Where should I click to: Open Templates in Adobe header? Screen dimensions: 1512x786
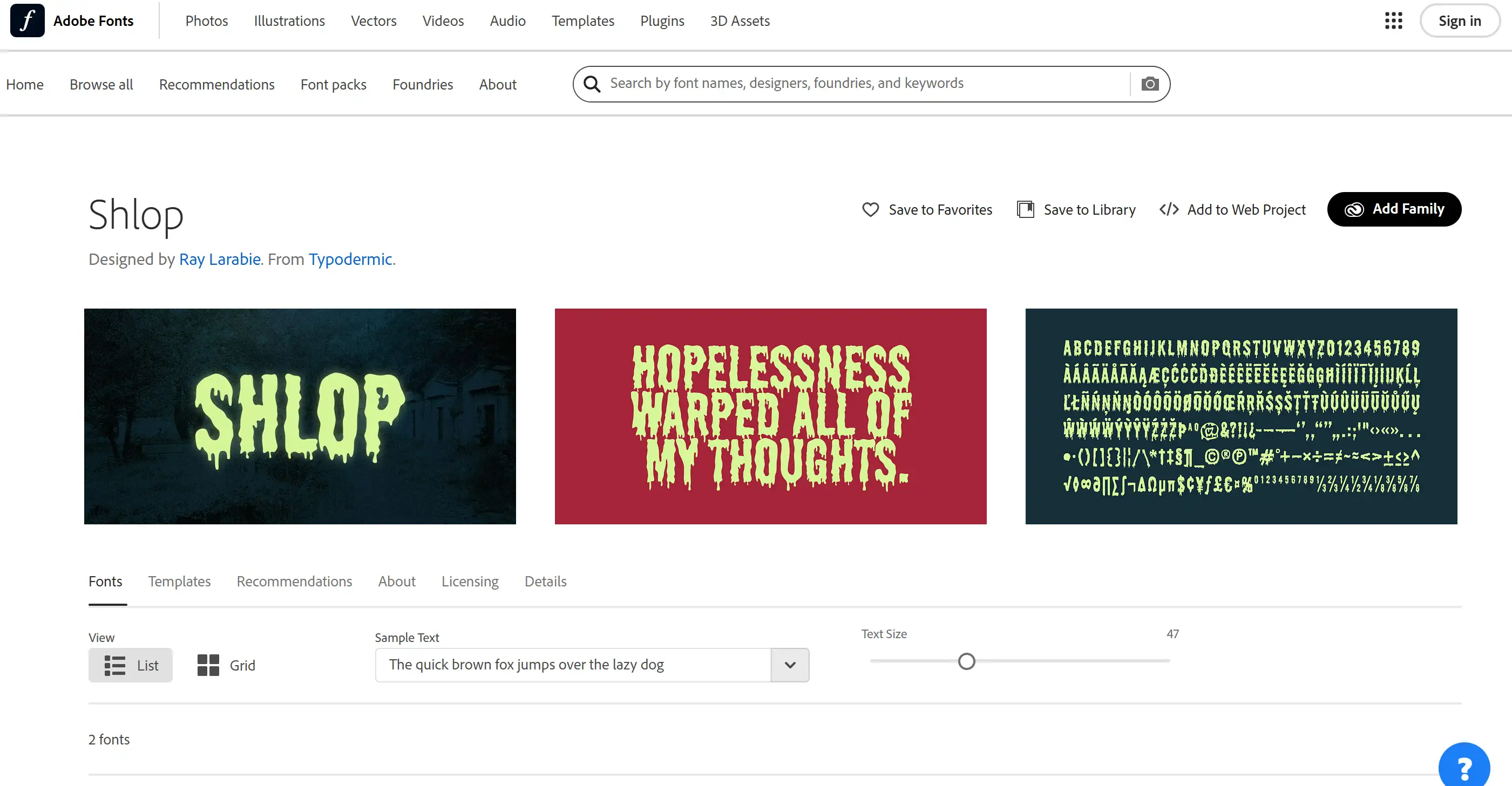coord(583,20)
